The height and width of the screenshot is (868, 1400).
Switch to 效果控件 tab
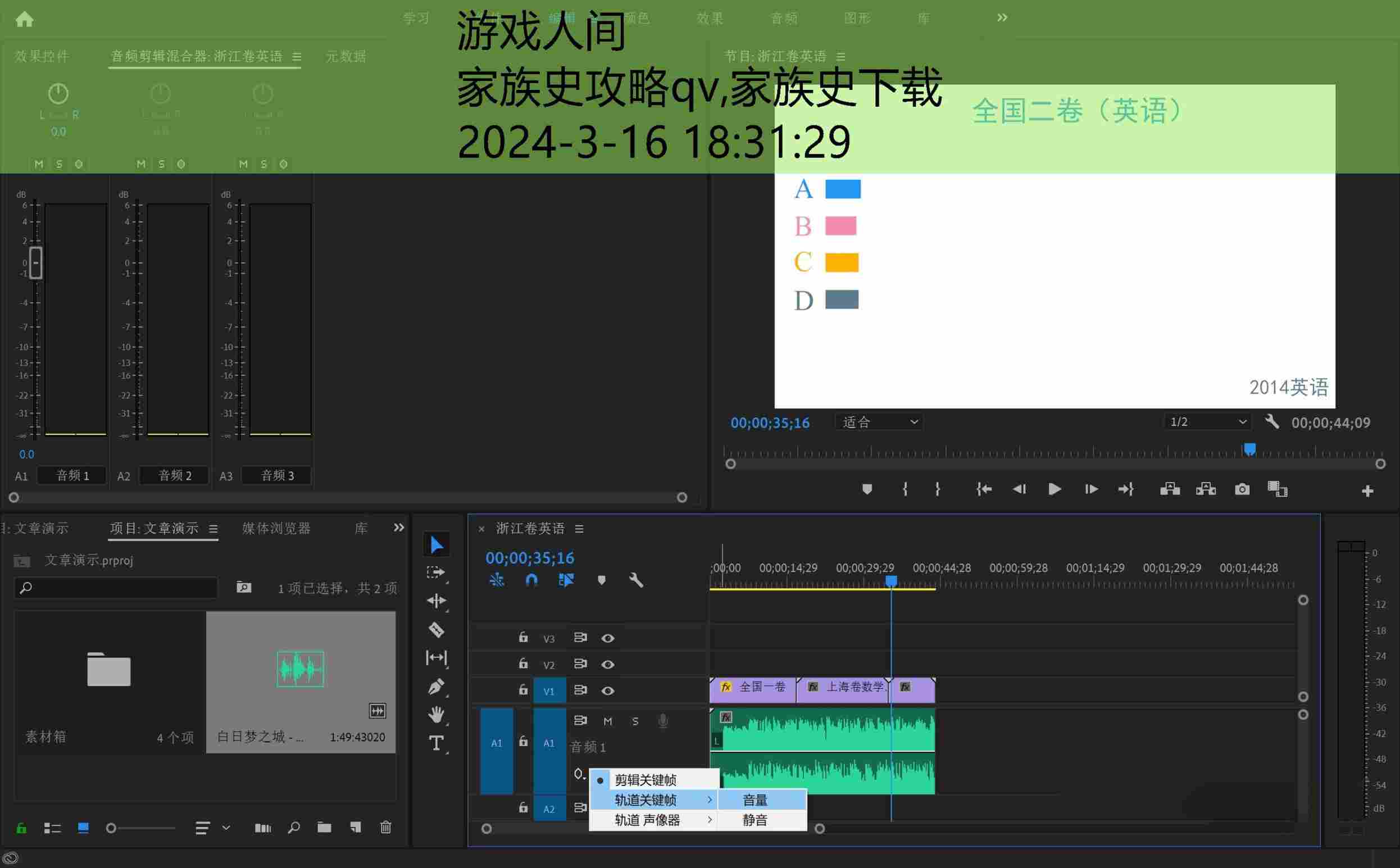[42, 56]
